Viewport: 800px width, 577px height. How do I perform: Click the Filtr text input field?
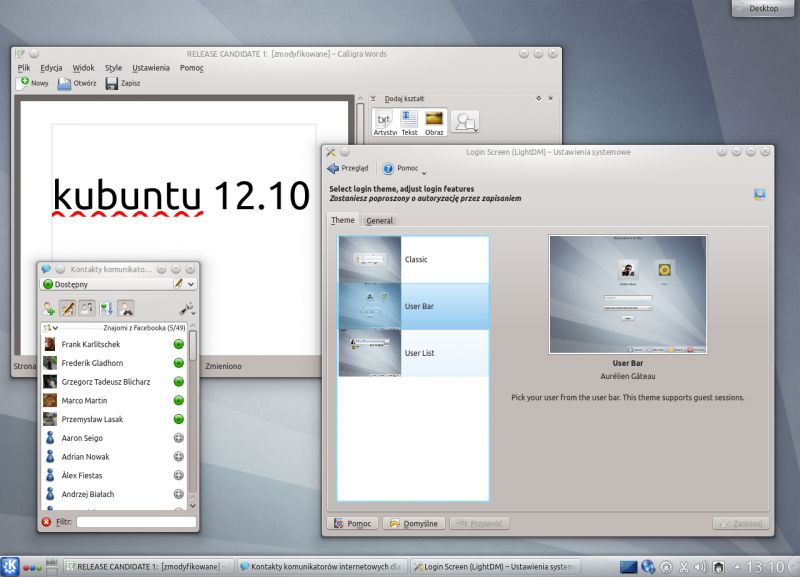pyautogui.click(x=136, y=522)
